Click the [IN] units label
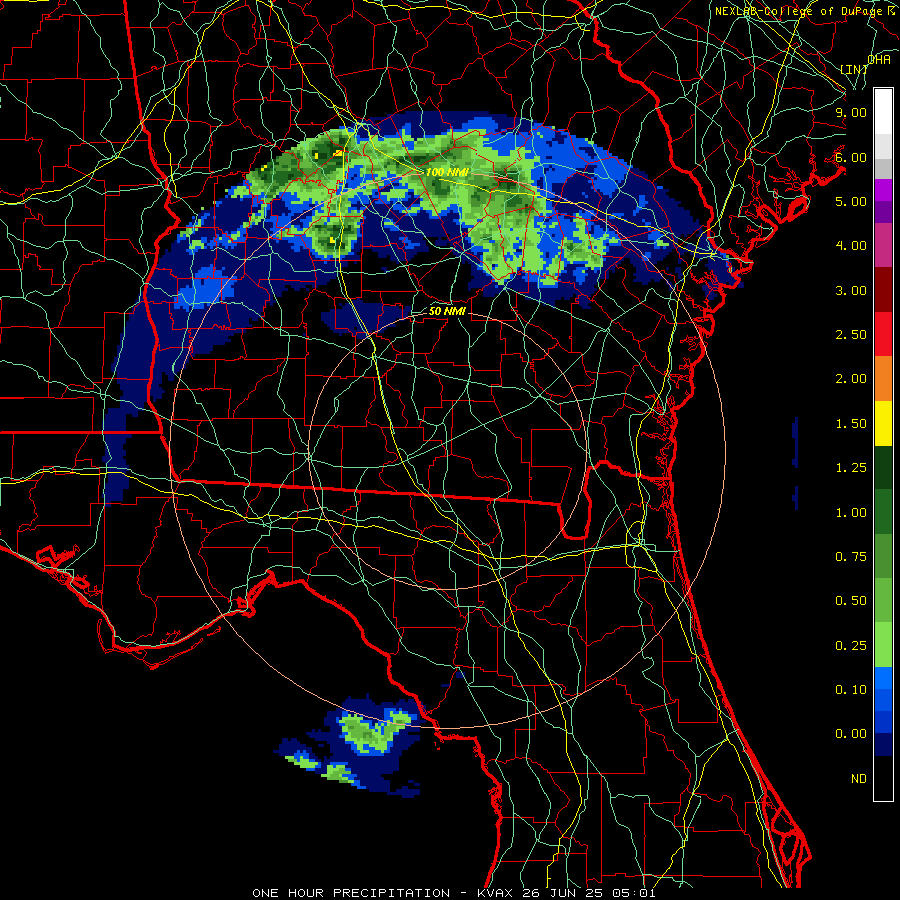 [x=854, y=69]
